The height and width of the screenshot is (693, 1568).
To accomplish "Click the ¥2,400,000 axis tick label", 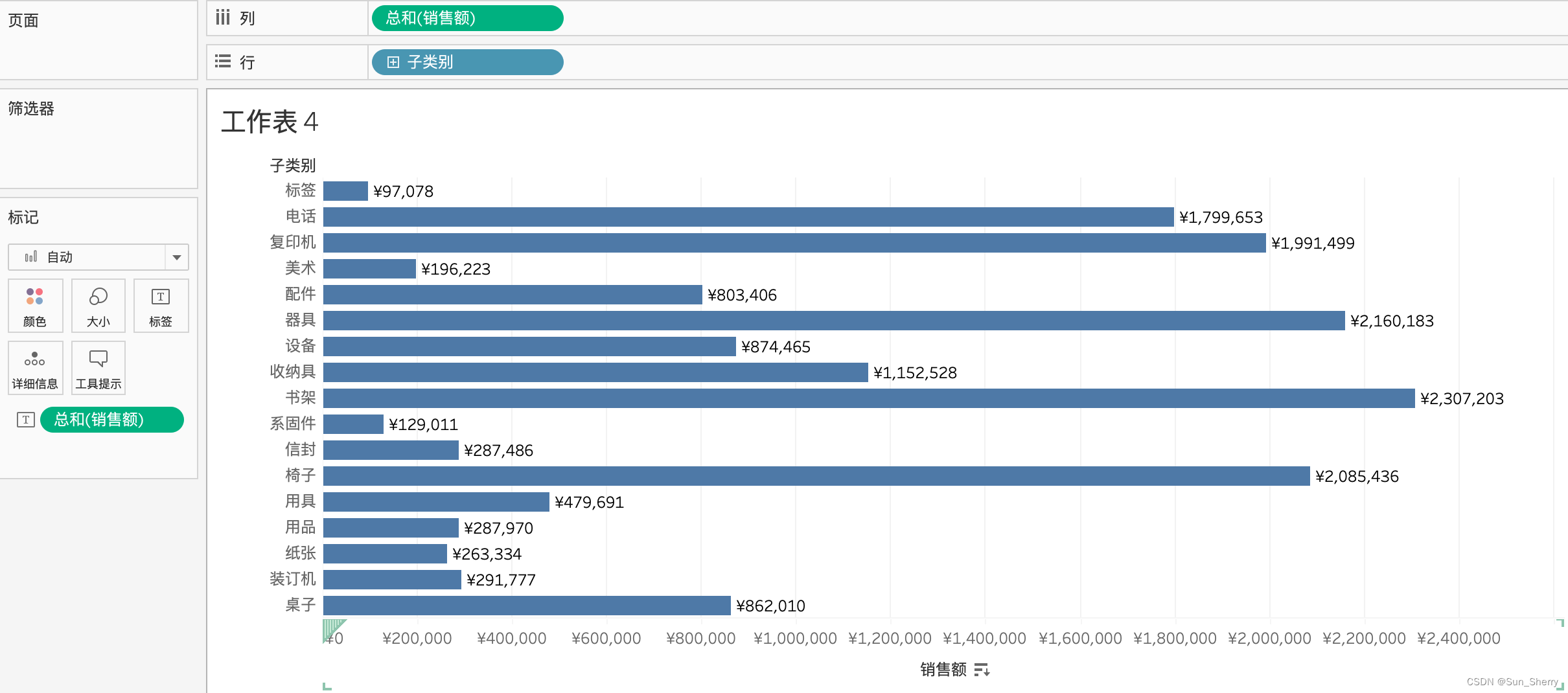I will (x=1459, y=639).
